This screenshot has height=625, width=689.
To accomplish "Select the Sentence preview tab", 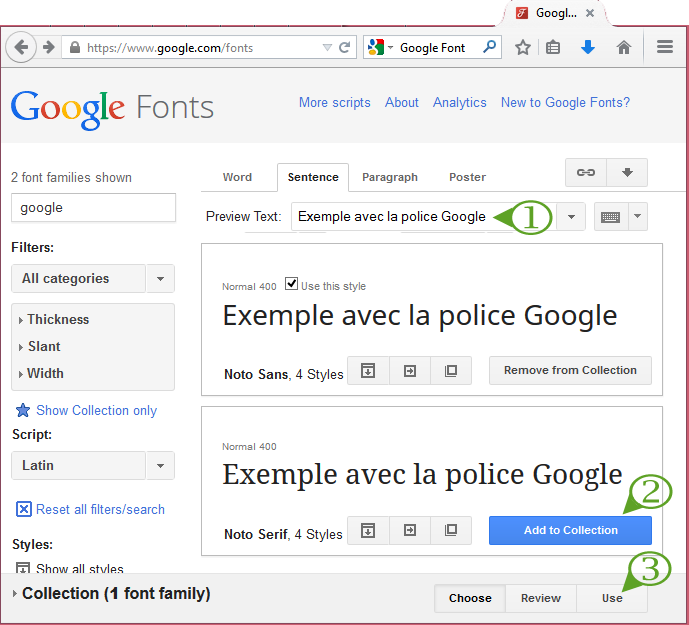I will (x=313, y=177).
